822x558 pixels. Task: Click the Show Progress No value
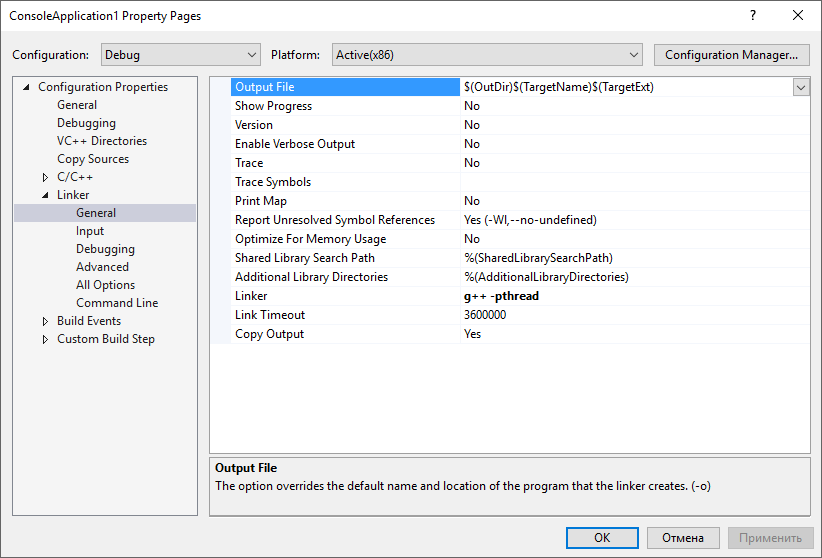click(472, 106)
